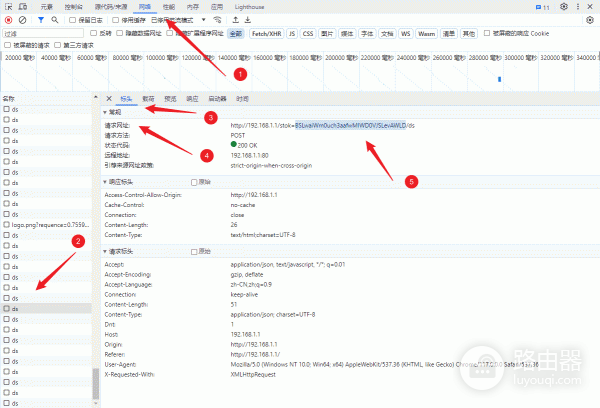Filter requests by 文档

point(387,34)
